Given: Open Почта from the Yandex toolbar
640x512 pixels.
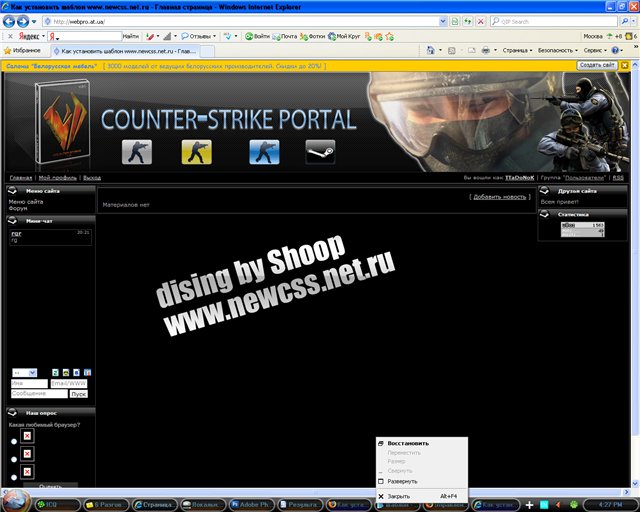Looking at the screenshot, I should 285,37.
